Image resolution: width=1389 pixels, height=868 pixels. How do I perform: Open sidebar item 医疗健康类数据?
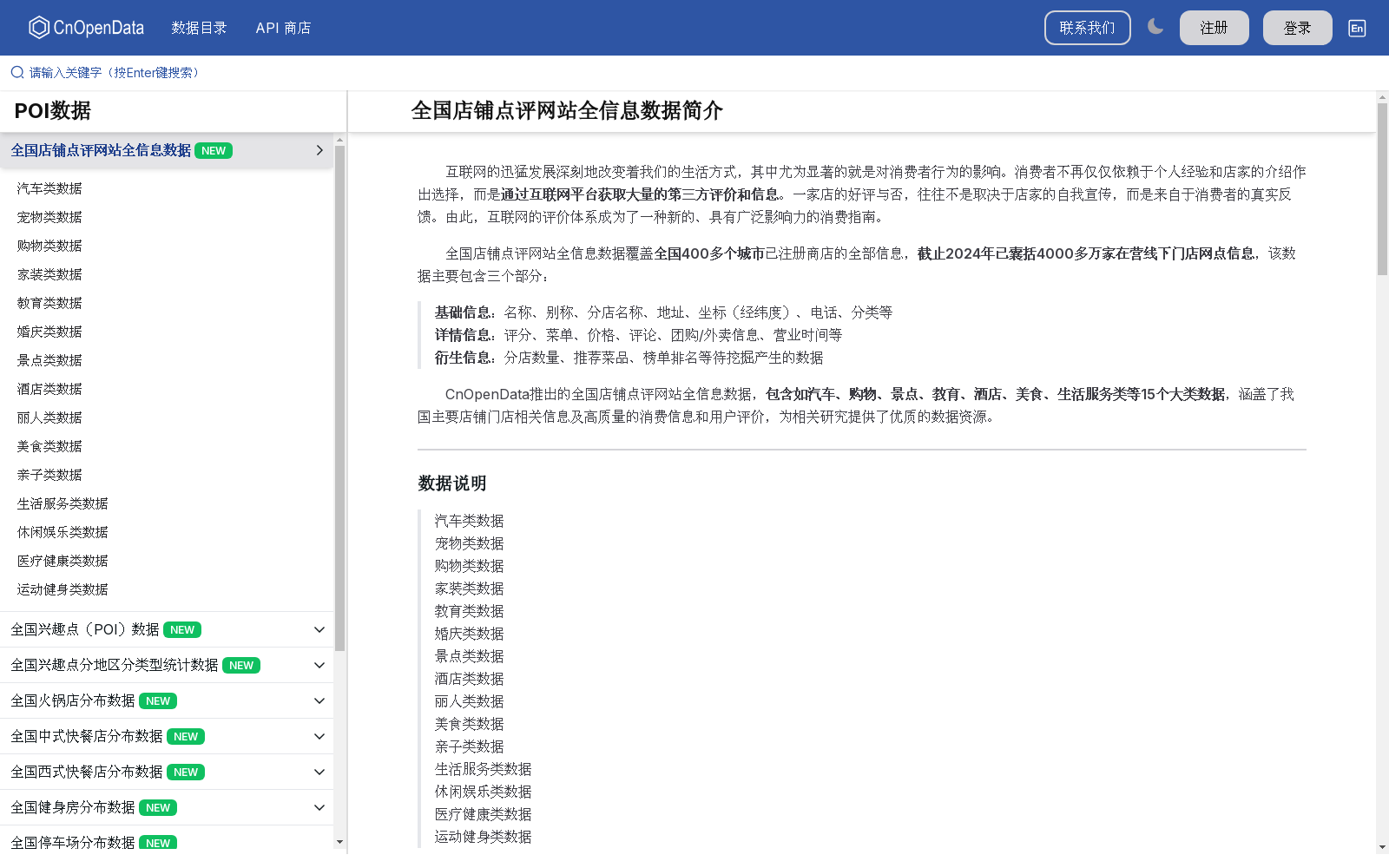pyautogui.click(x=63, y=561)
